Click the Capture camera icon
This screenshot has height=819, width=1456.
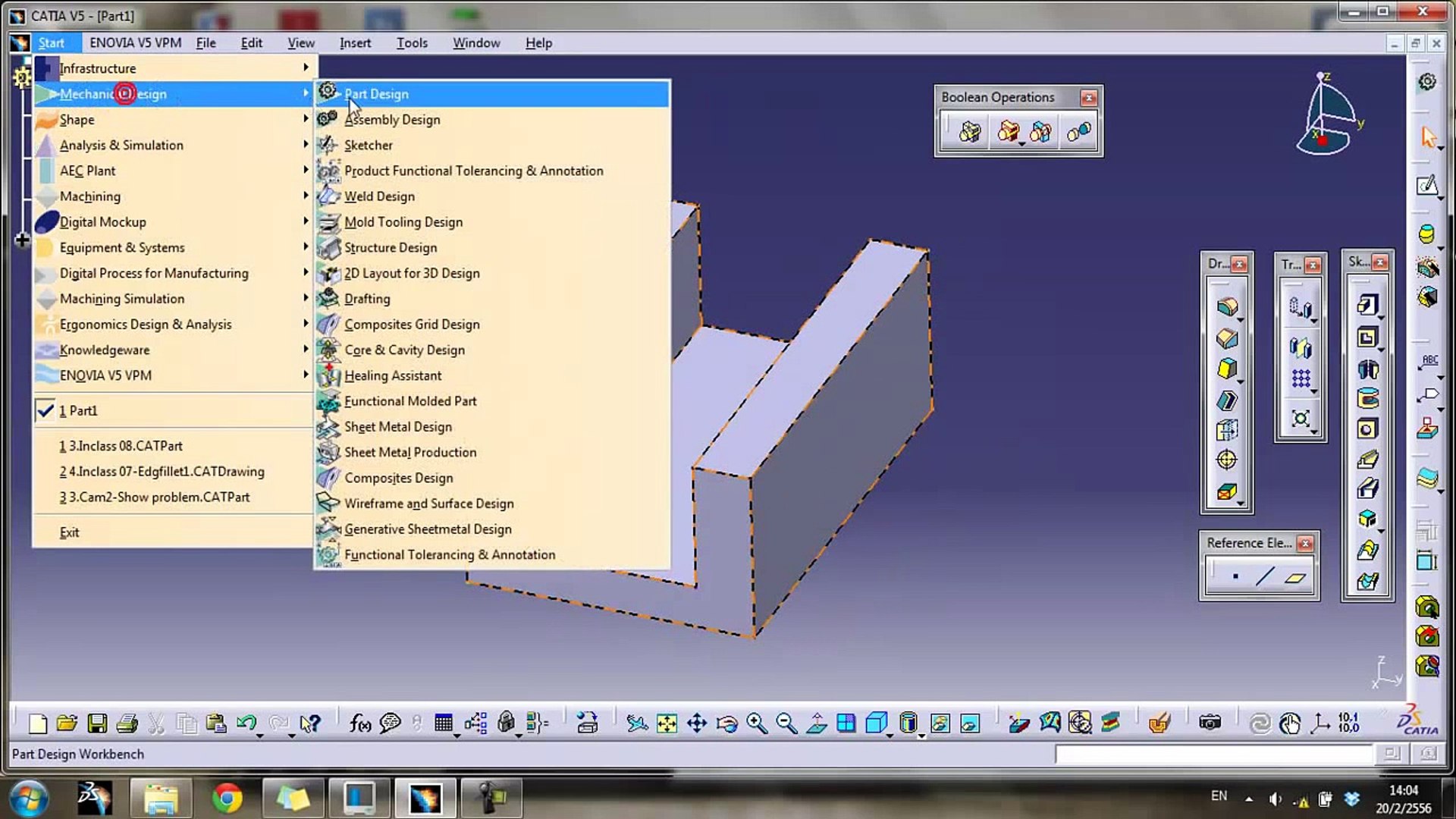point(1210,723)
